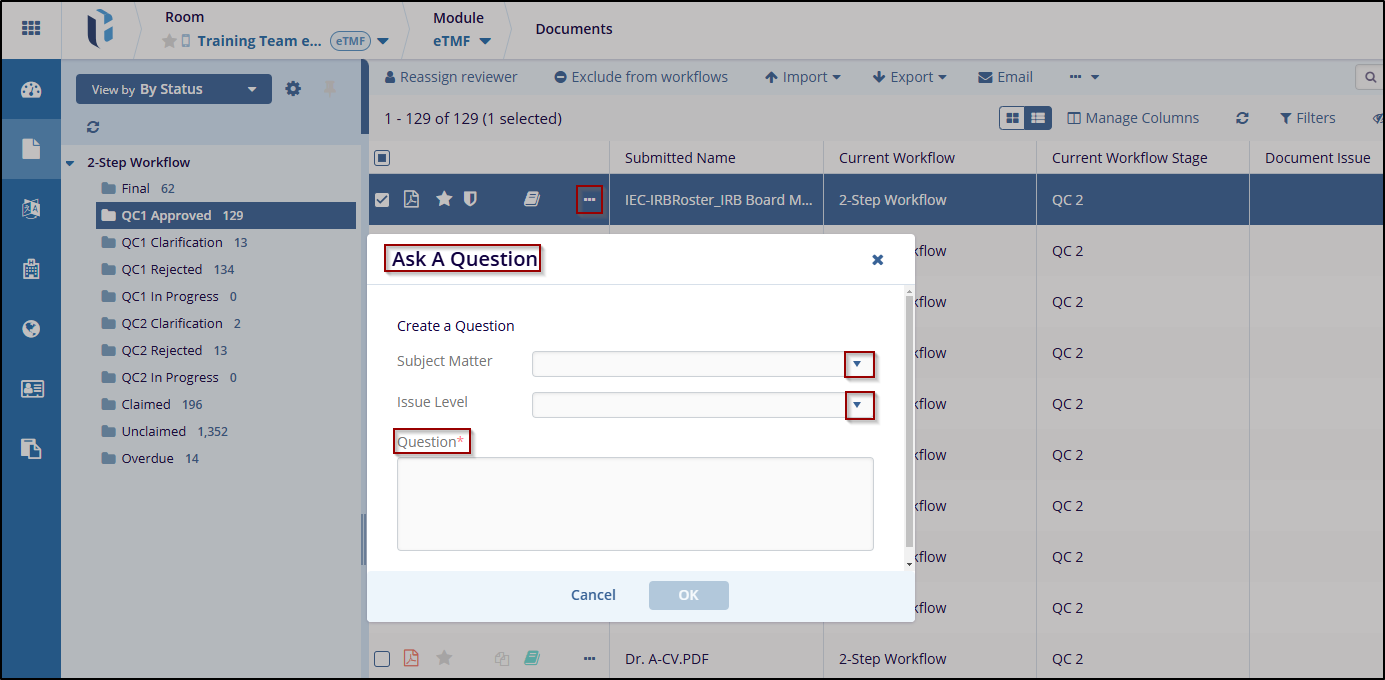This screenshot has width=1385, height=680.
Task: Click the refresh icon above workflow tree
Action: pos(93,127)
